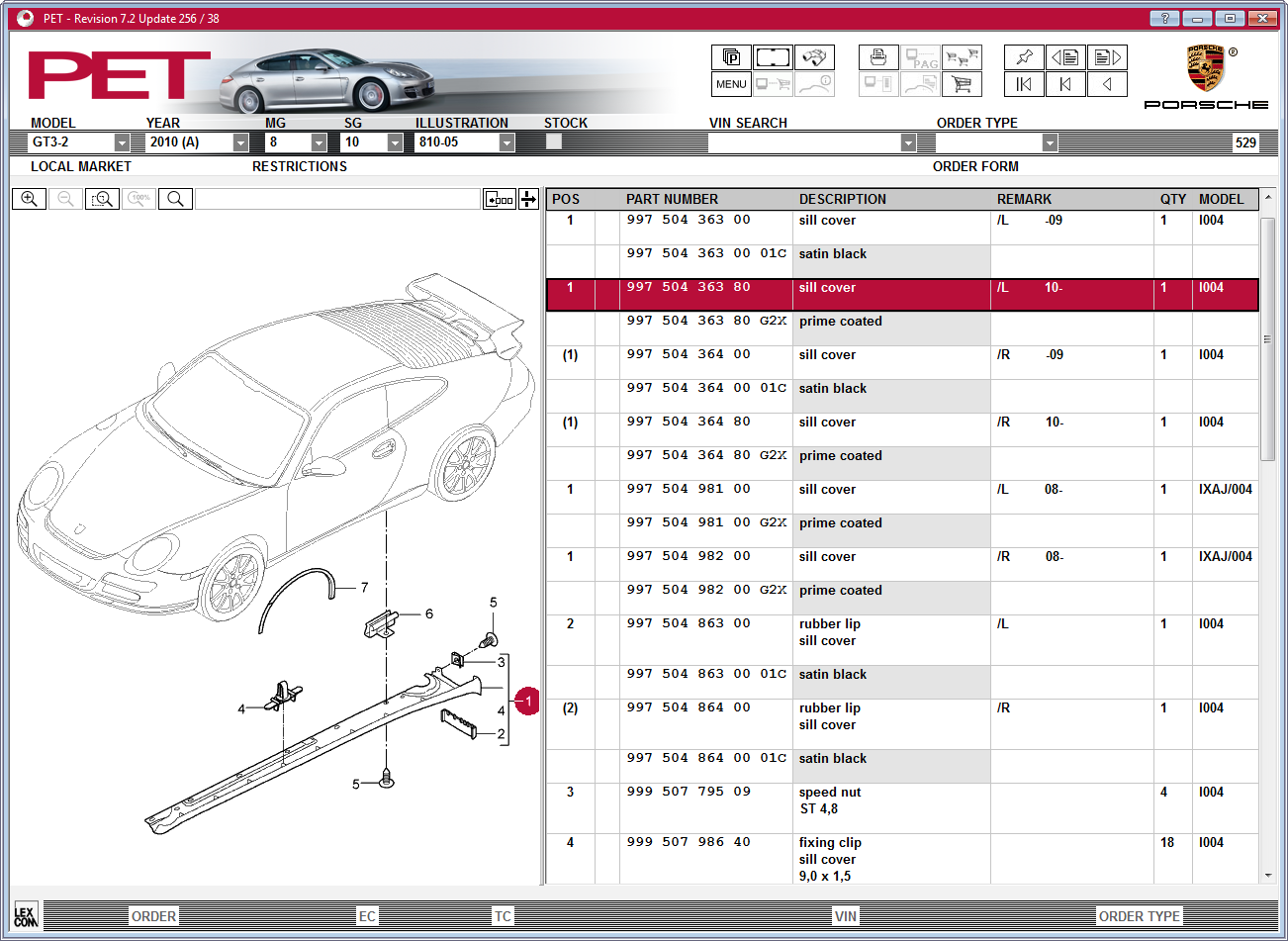The width and height of the screenshot is (1288, 941).
Task: Open the single shopping cart
Action: click(962, 84)
